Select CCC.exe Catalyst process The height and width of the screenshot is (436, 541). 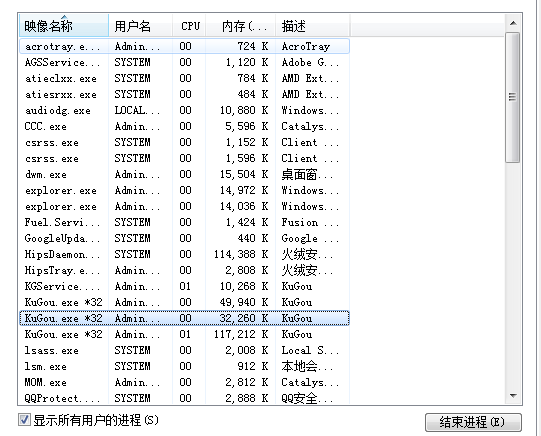185,127
